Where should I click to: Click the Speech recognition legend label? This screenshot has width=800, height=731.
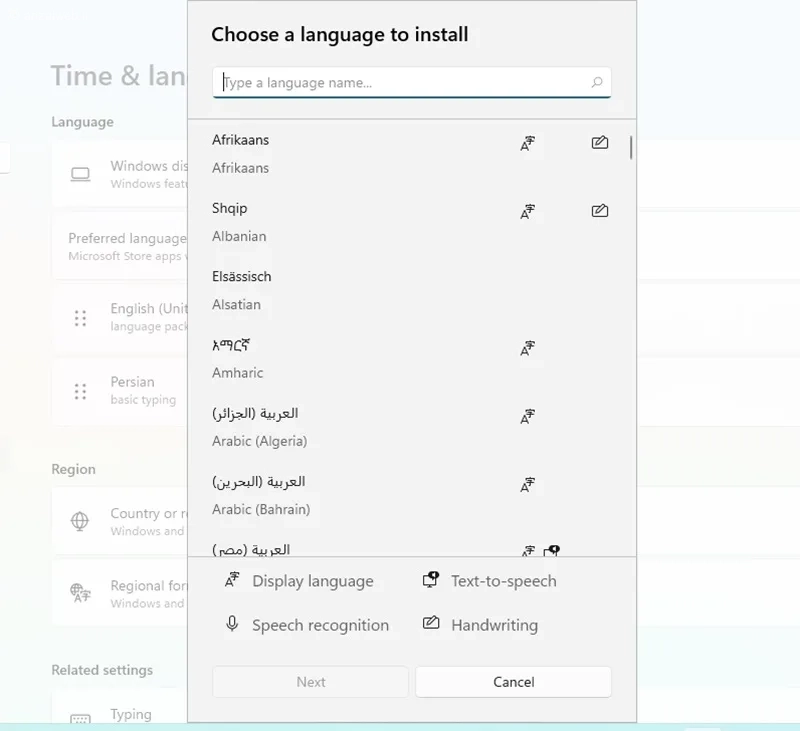click(320, 625)
